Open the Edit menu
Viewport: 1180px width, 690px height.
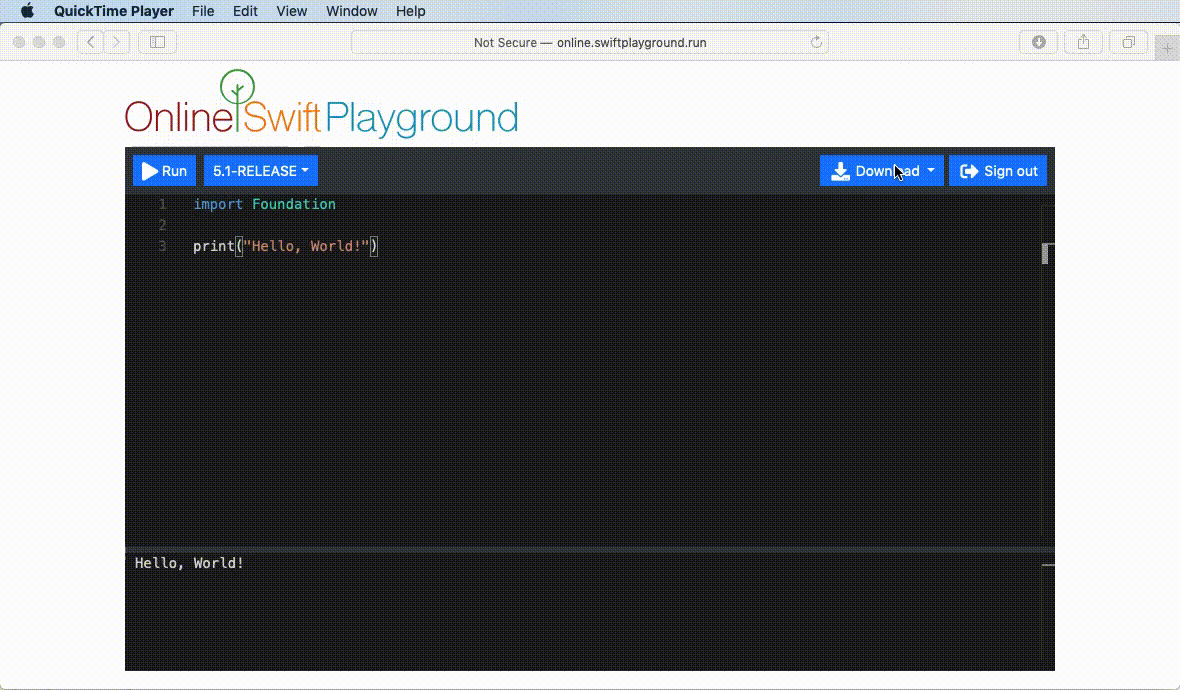click(x=245, y=11)
